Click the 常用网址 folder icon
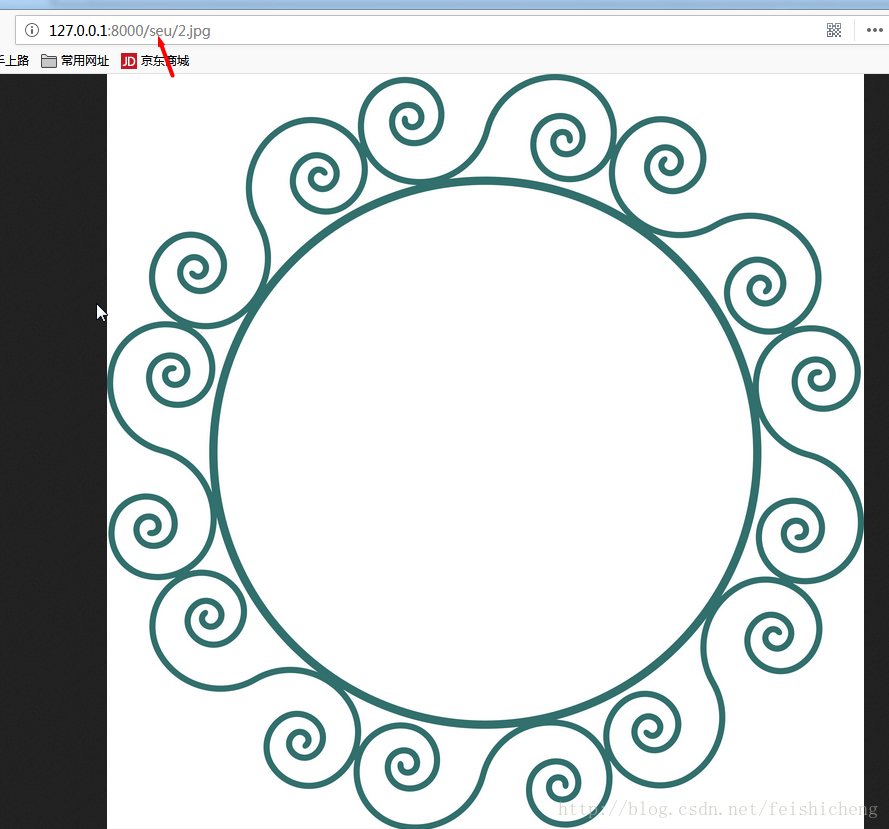The width and height of the screenshot is (889, 829). [49, 61]
